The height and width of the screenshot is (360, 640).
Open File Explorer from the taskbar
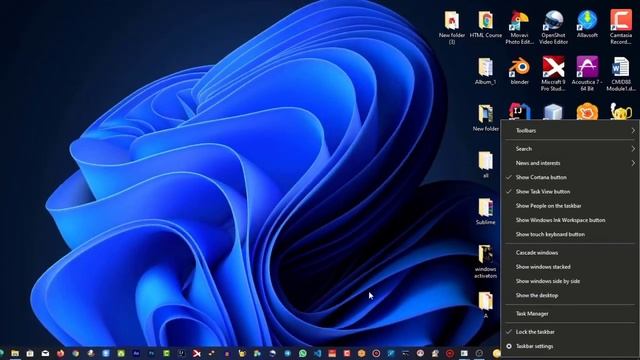click(15, 353)
